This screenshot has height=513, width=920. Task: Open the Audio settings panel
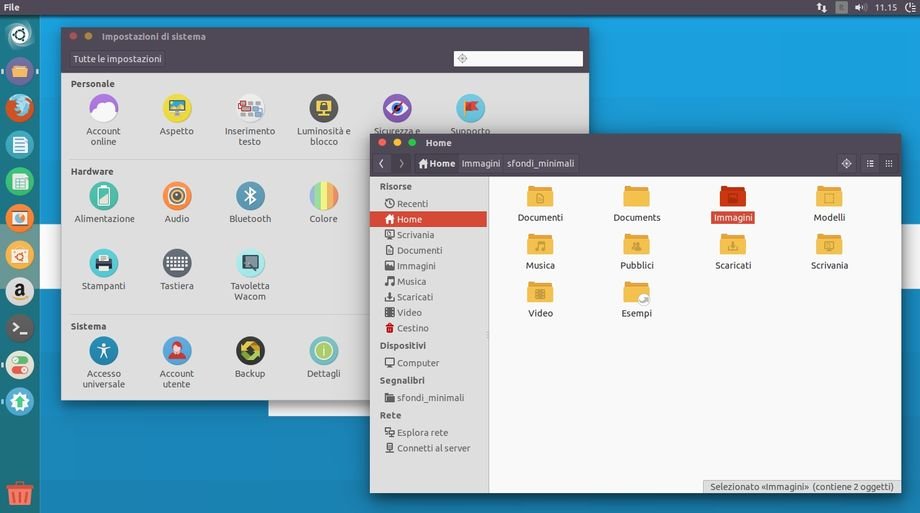[x=177, y=196]
